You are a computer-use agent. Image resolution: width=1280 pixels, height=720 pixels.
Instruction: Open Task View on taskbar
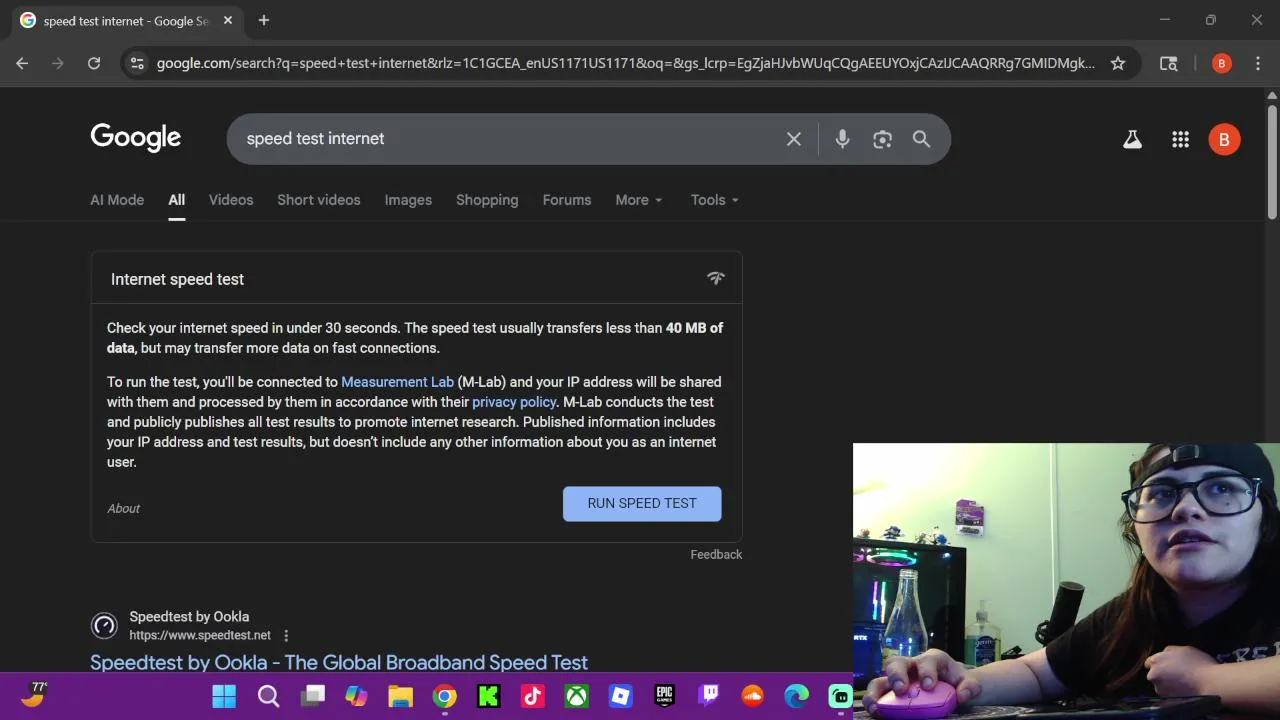tap(314, 696)
